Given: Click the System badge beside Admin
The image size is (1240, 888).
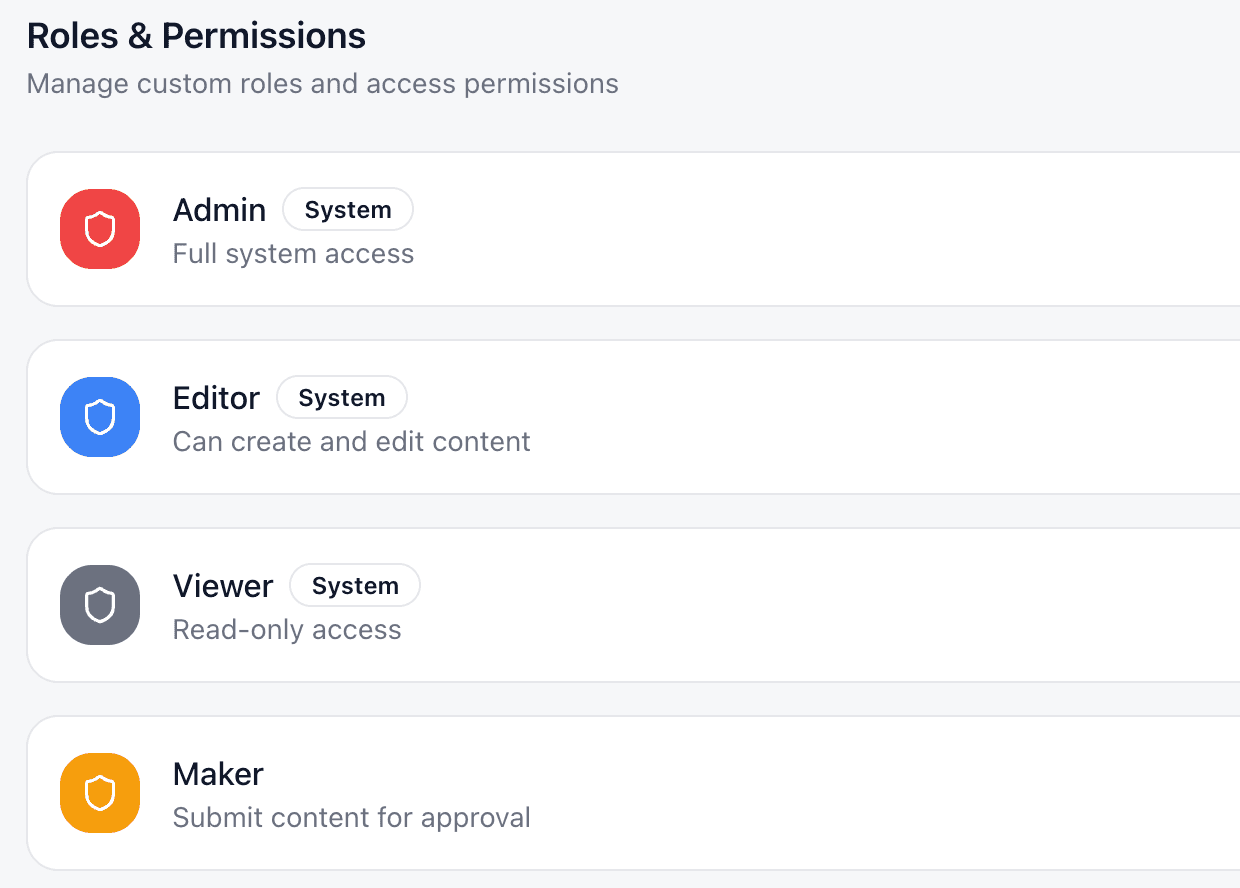Looking at the screenshot, I should pos(348,210).
